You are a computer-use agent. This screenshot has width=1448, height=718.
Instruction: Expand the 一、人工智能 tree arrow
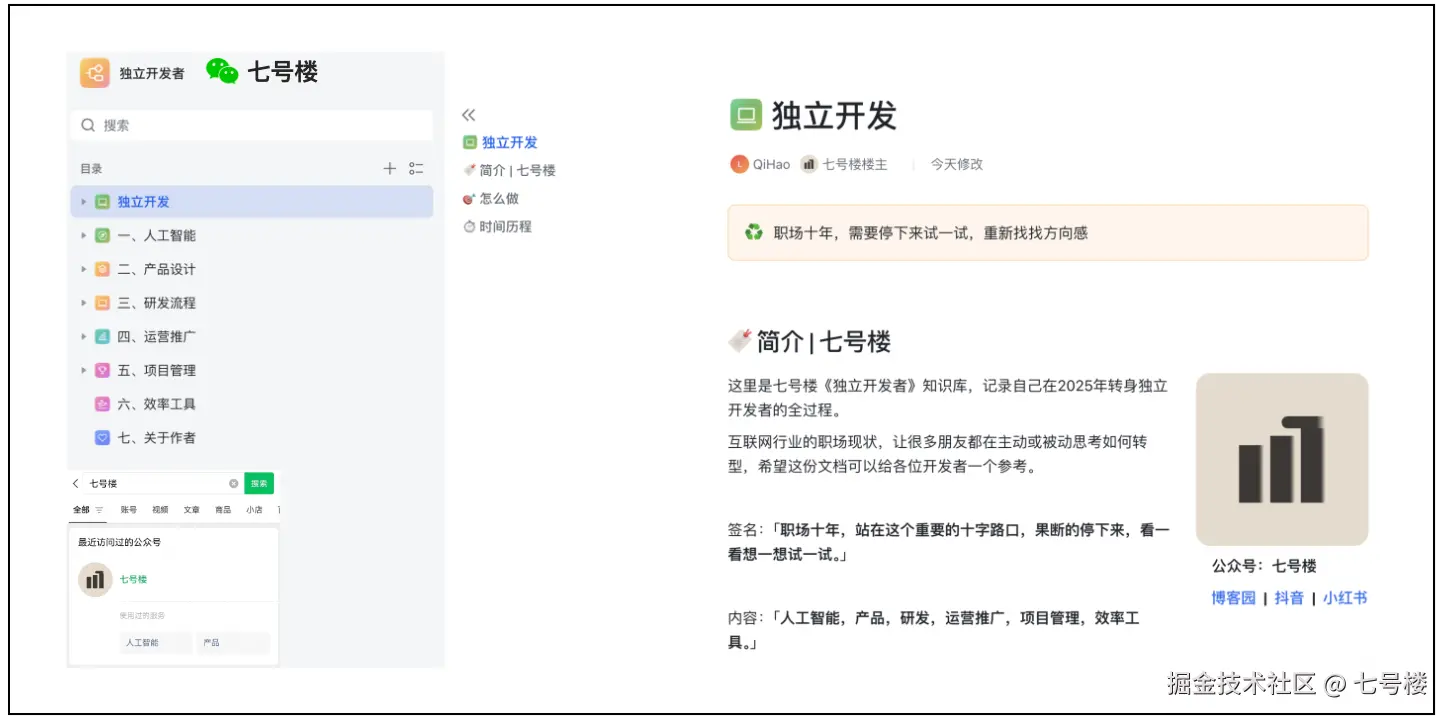pyautogui.click(x=84, y=236)
